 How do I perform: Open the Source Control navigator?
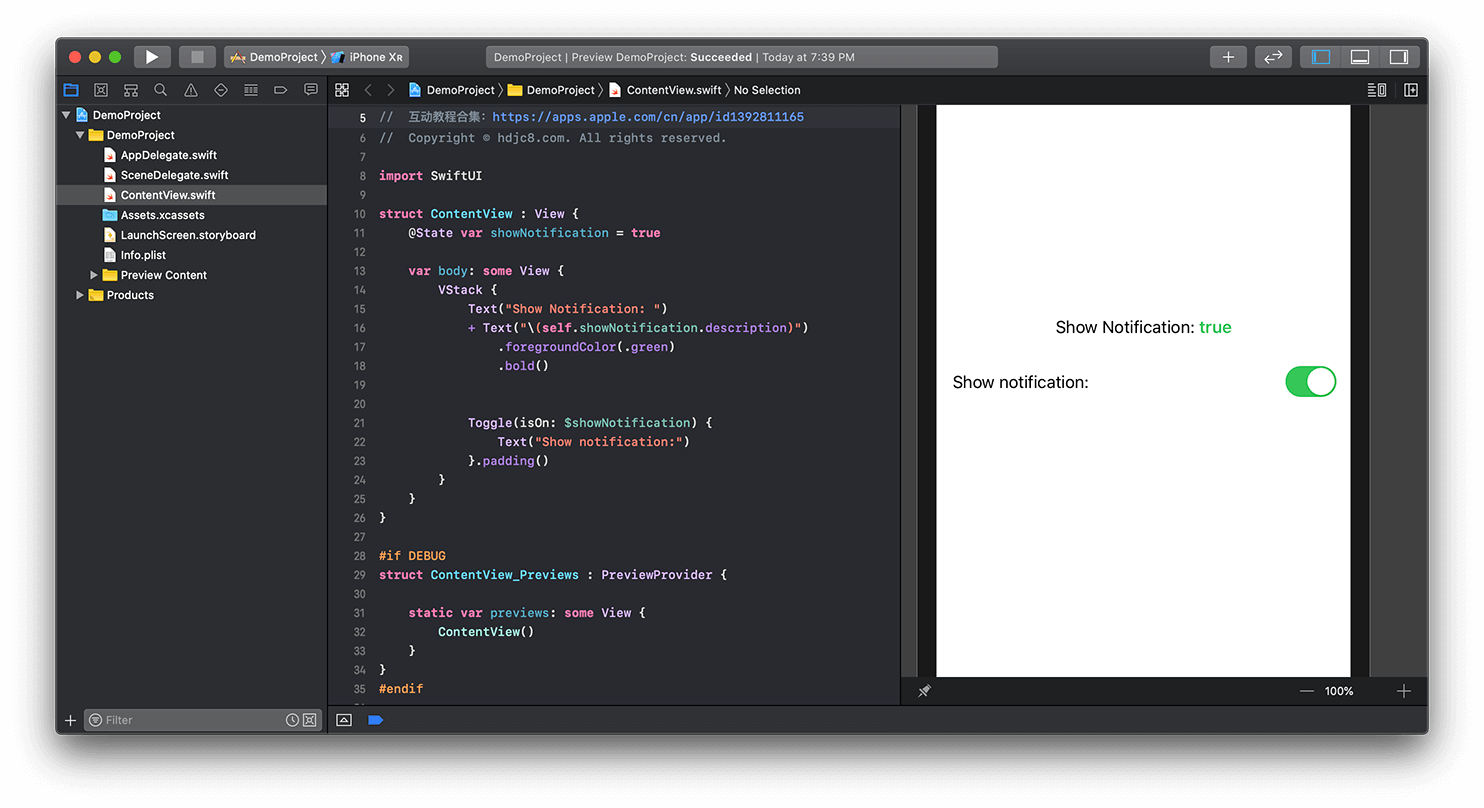click(101, 90)
